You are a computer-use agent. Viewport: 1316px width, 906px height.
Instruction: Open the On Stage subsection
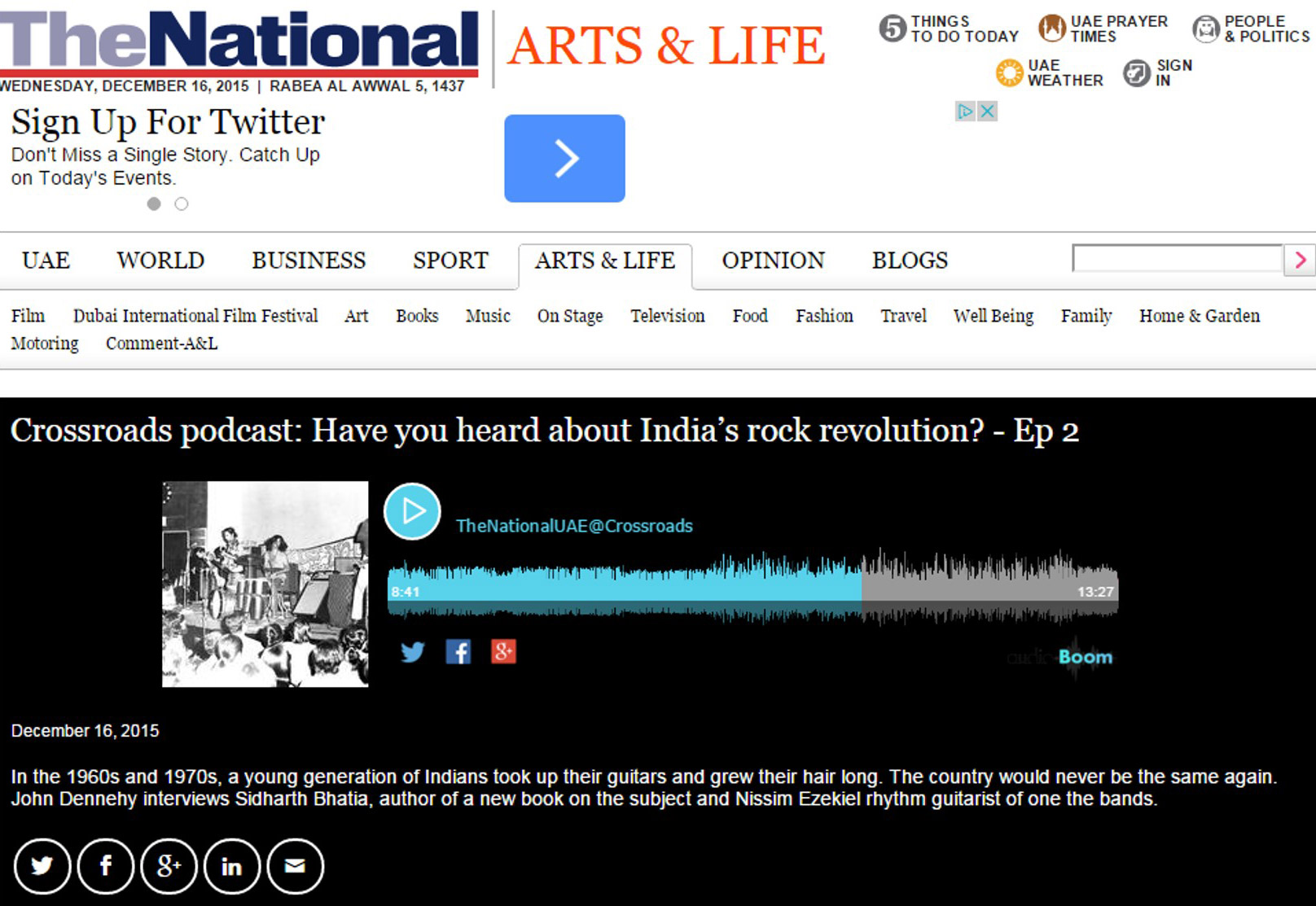[x=570, y=316]
